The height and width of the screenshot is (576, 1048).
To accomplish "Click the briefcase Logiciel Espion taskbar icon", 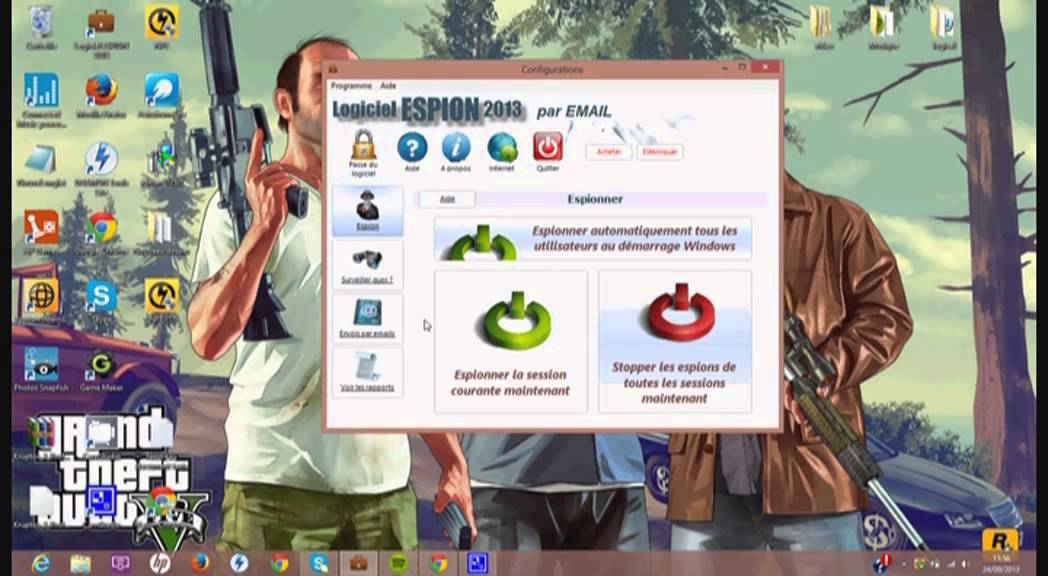I will [x=358, y=563].
